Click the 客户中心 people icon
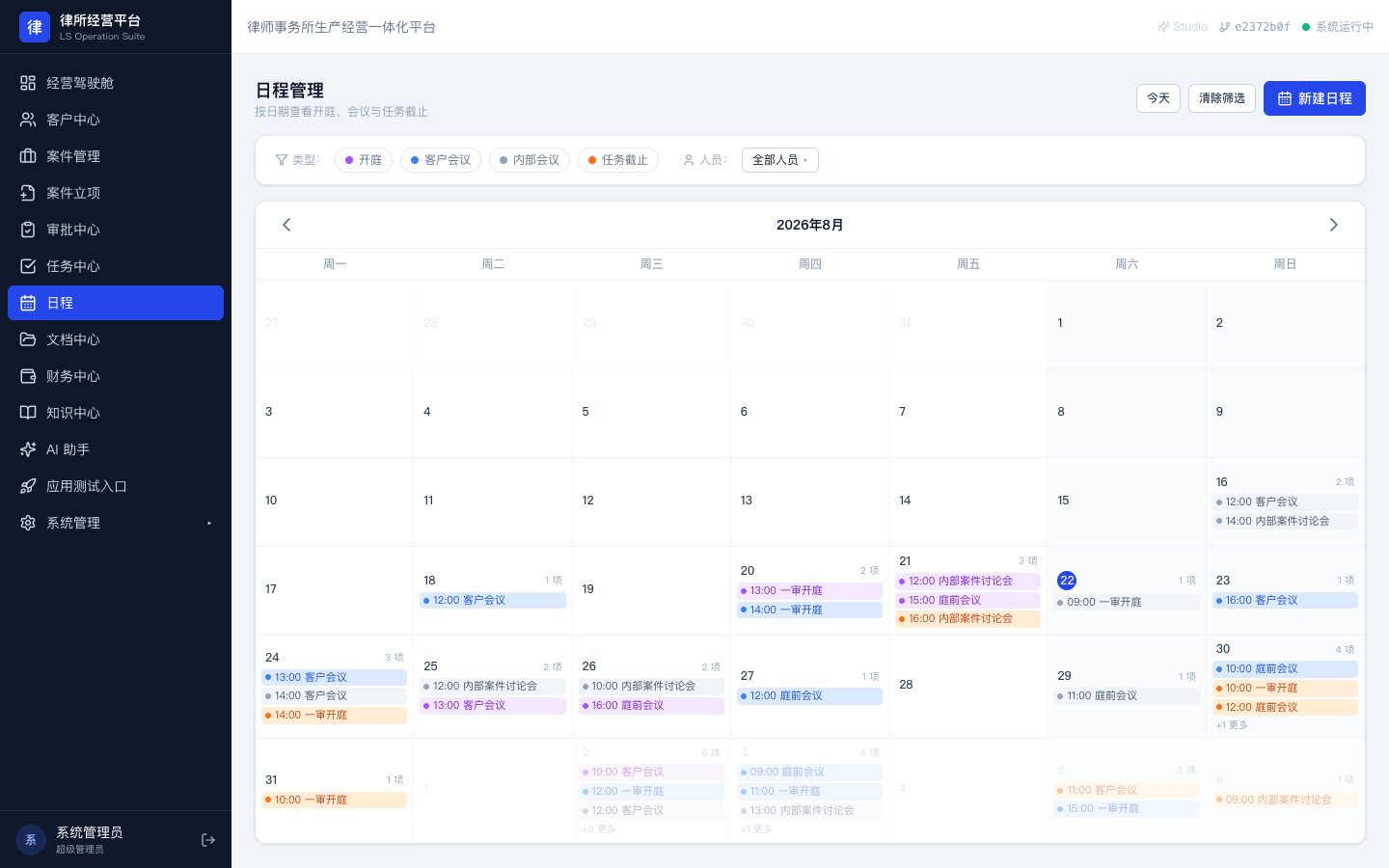Screen dimensions: 1389x868 click(x=28, y=120)
